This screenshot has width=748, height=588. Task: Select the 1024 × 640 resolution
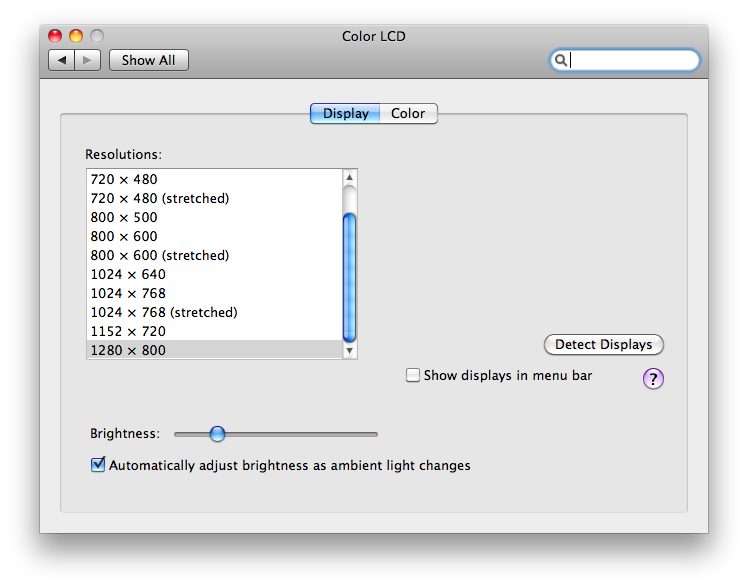coord(215,275)
